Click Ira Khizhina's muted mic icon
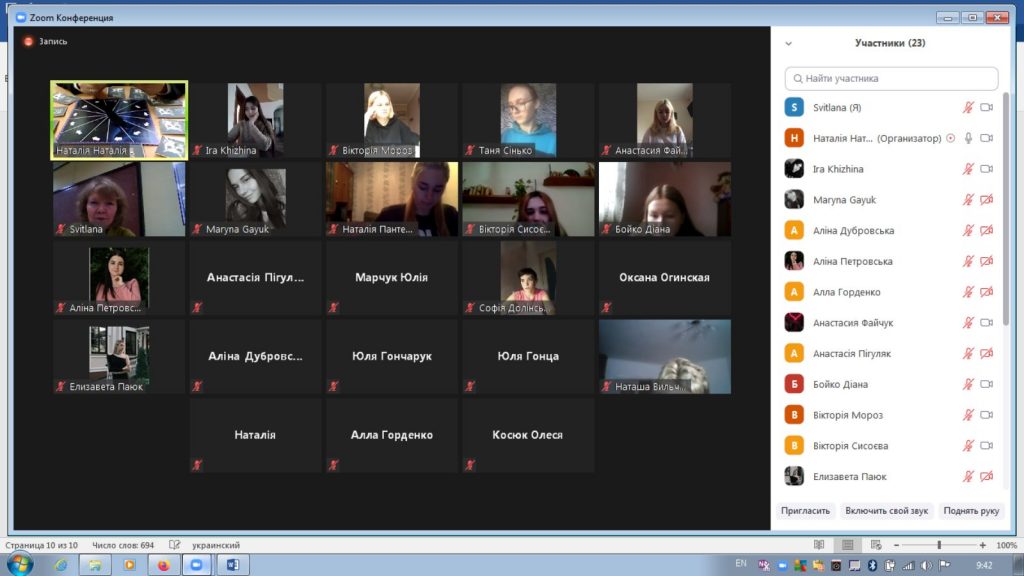The height and width of the screenshot is (576, 1024). coord(968,168)
